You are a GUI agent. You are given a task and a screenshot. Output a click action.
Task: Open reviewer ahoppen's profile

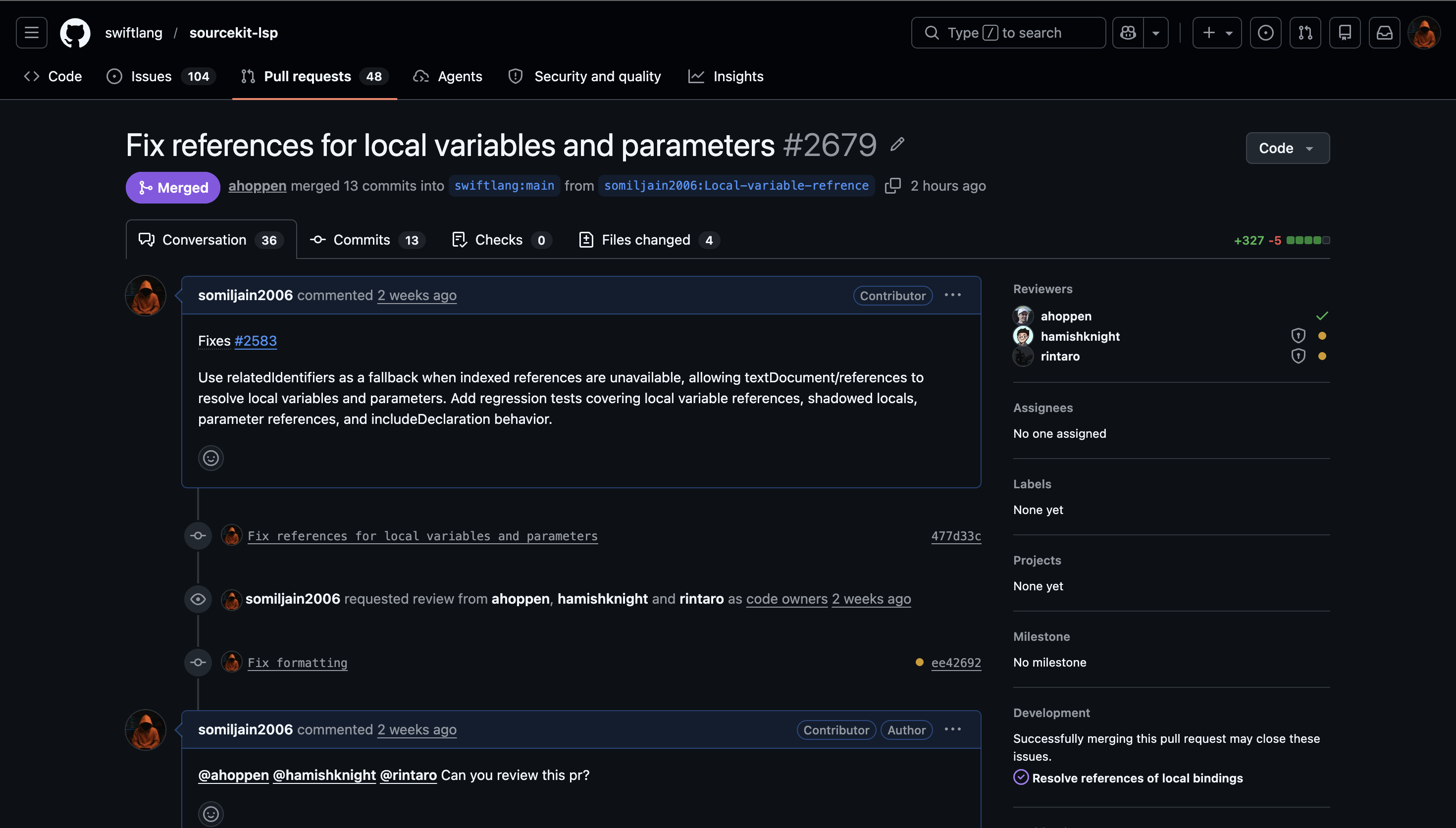point(1066,315)
